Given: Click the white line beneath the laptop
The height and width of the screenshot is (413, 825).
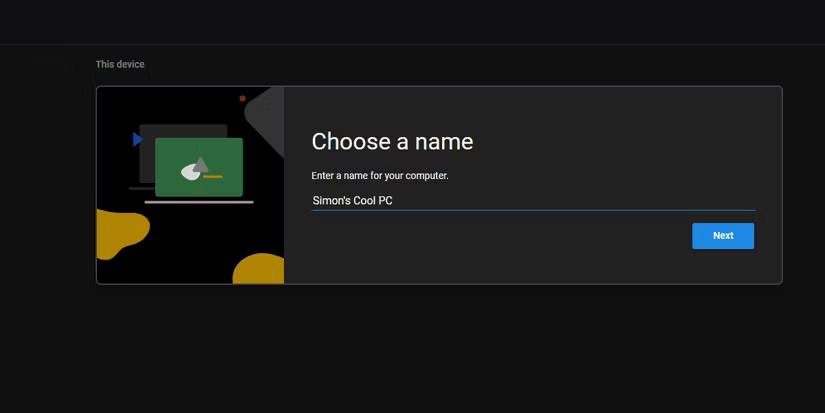Looking at the screenshot, I should coord(199,202).
